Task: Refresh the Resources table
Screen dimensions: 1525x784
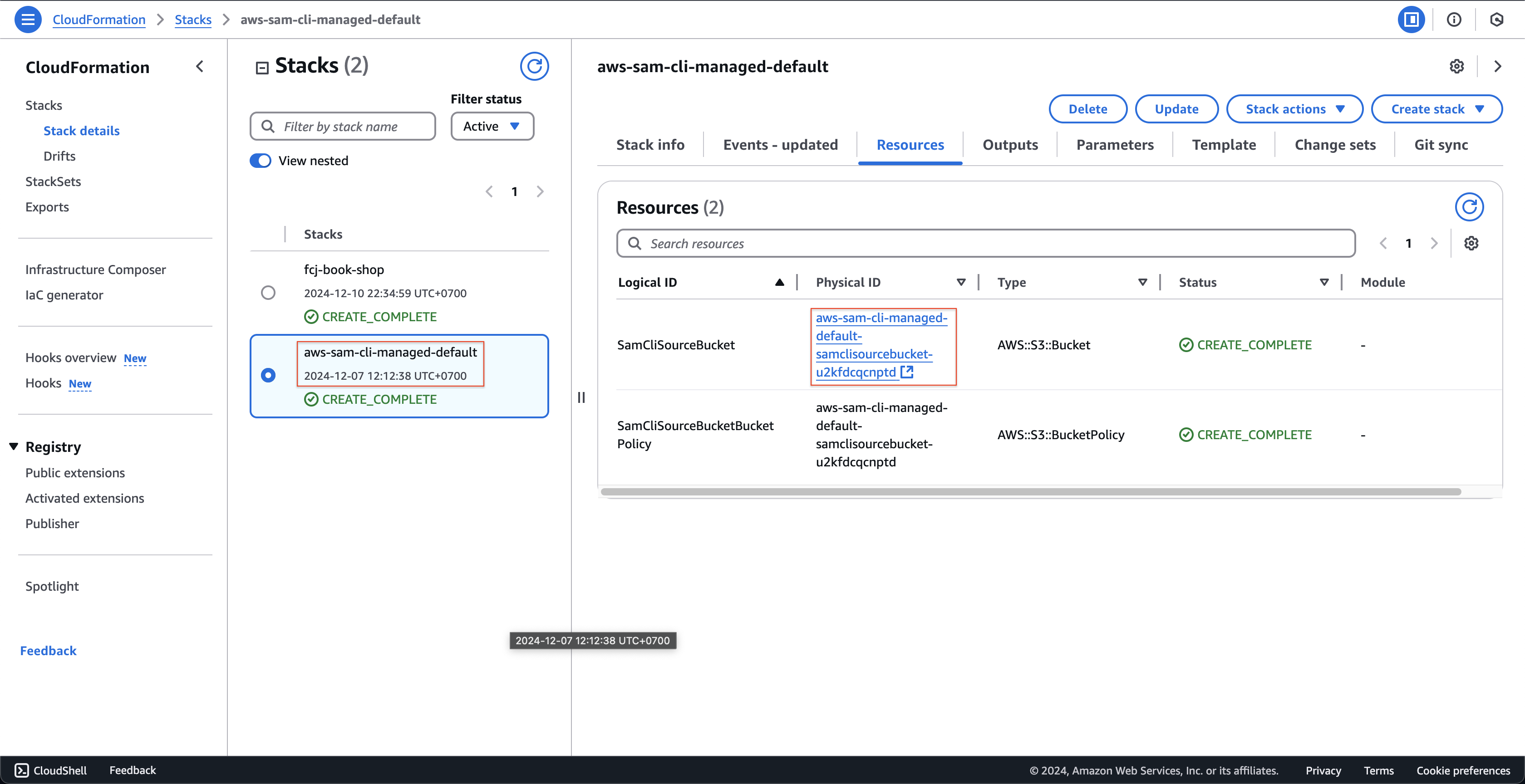Action: [1469, 207]
